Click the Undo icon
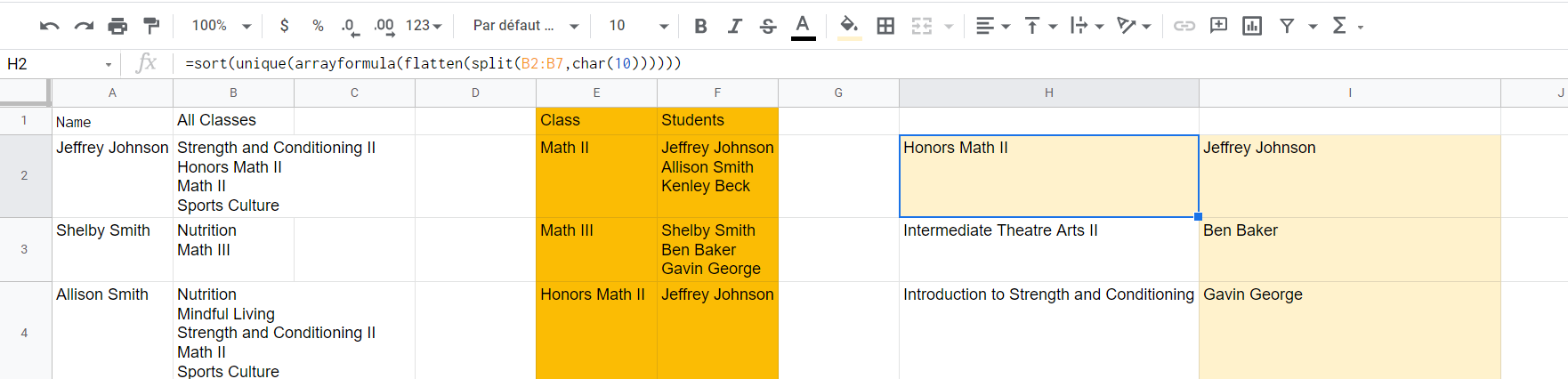 point(50,26)
